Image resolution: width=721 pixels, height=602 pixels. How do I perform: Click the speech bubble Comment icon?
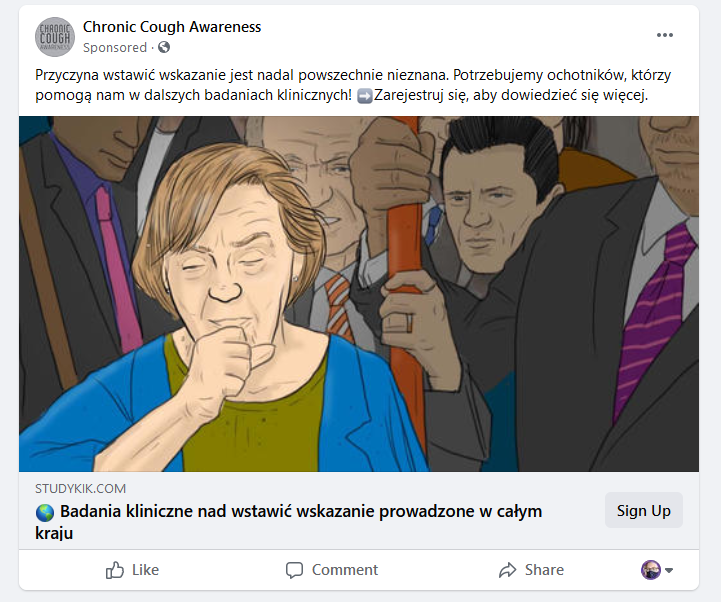point(294,570)
